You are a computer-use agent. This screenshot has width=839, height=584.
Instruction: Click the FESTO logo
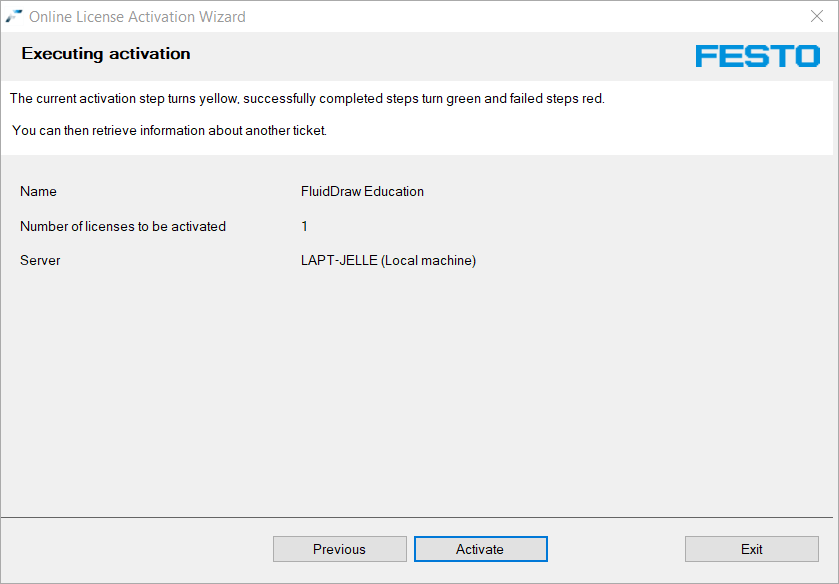point(758,56)
